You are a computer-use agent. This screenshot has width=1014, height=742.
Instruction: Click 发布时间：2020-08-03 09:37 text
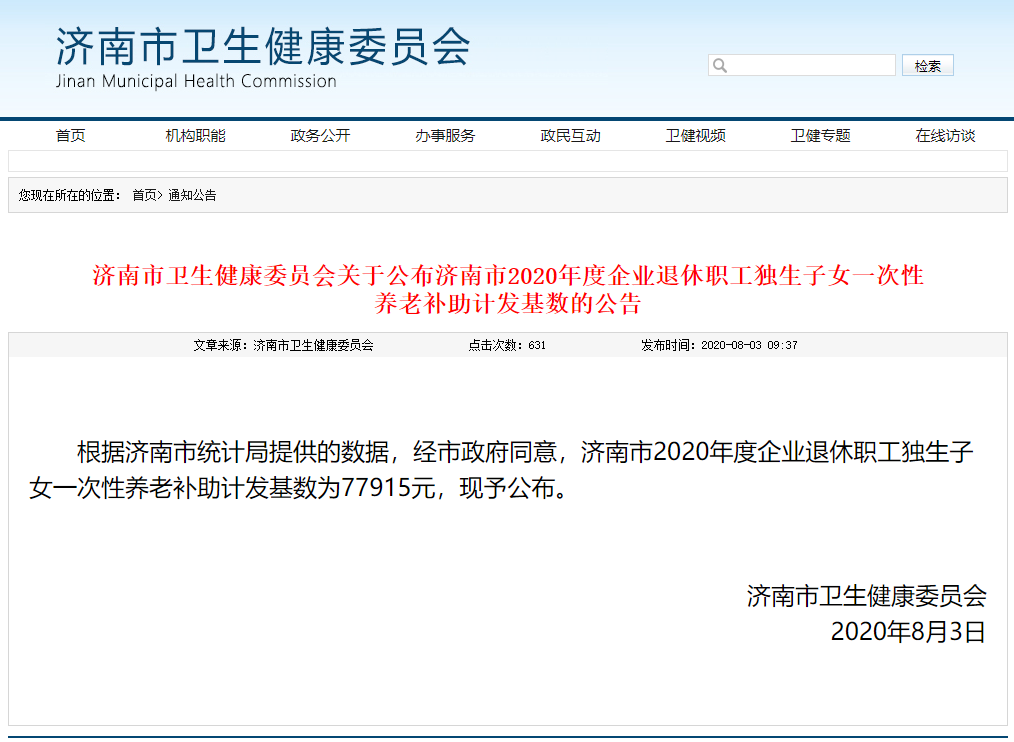point(718,345)
